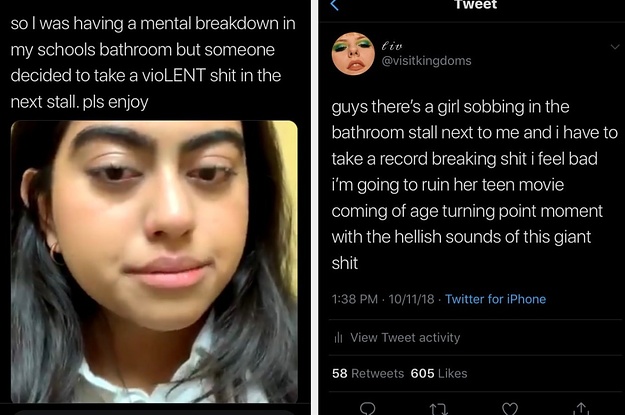
Task: Open the tweet options chevron
Action: pos(615,47)
